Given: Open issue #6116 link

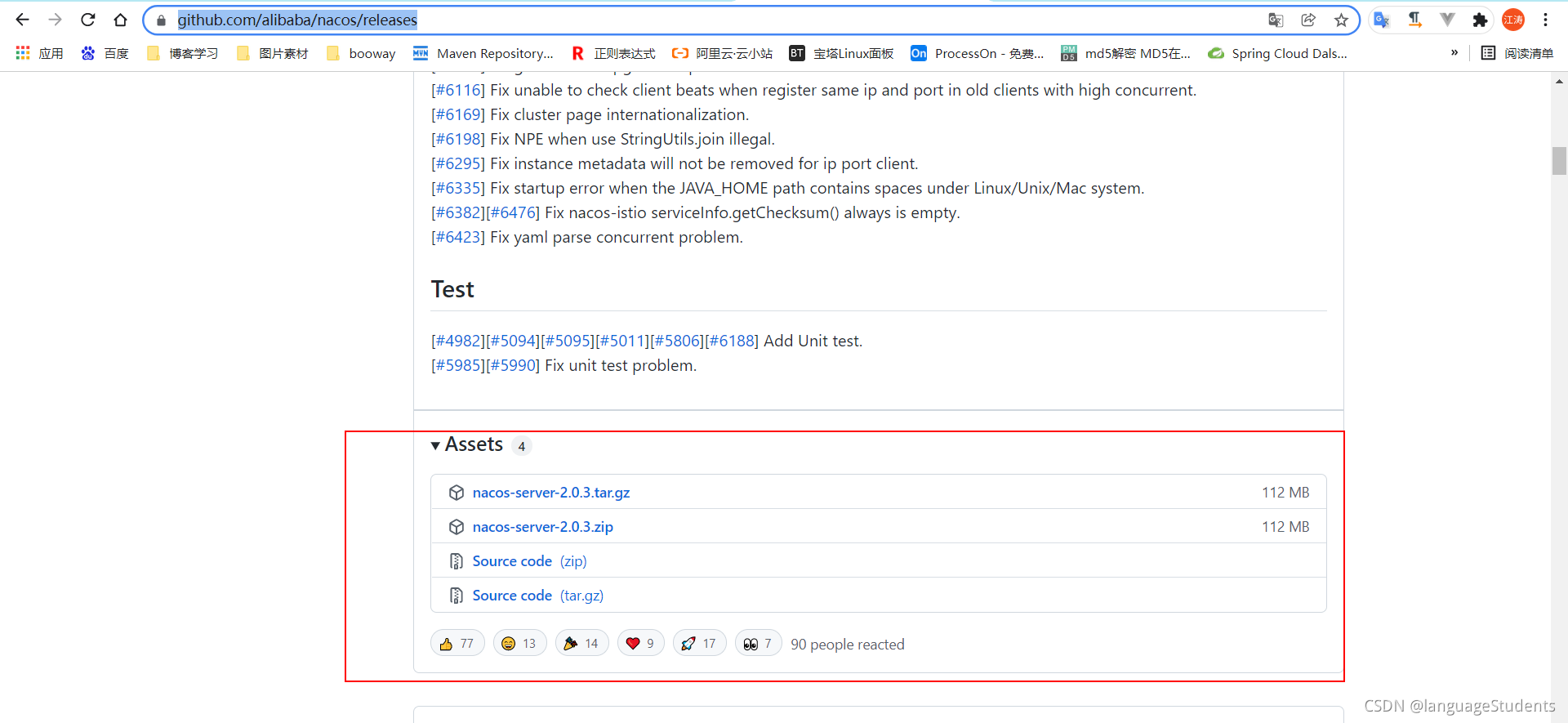Looking at the screenshot, I should 458,90.
